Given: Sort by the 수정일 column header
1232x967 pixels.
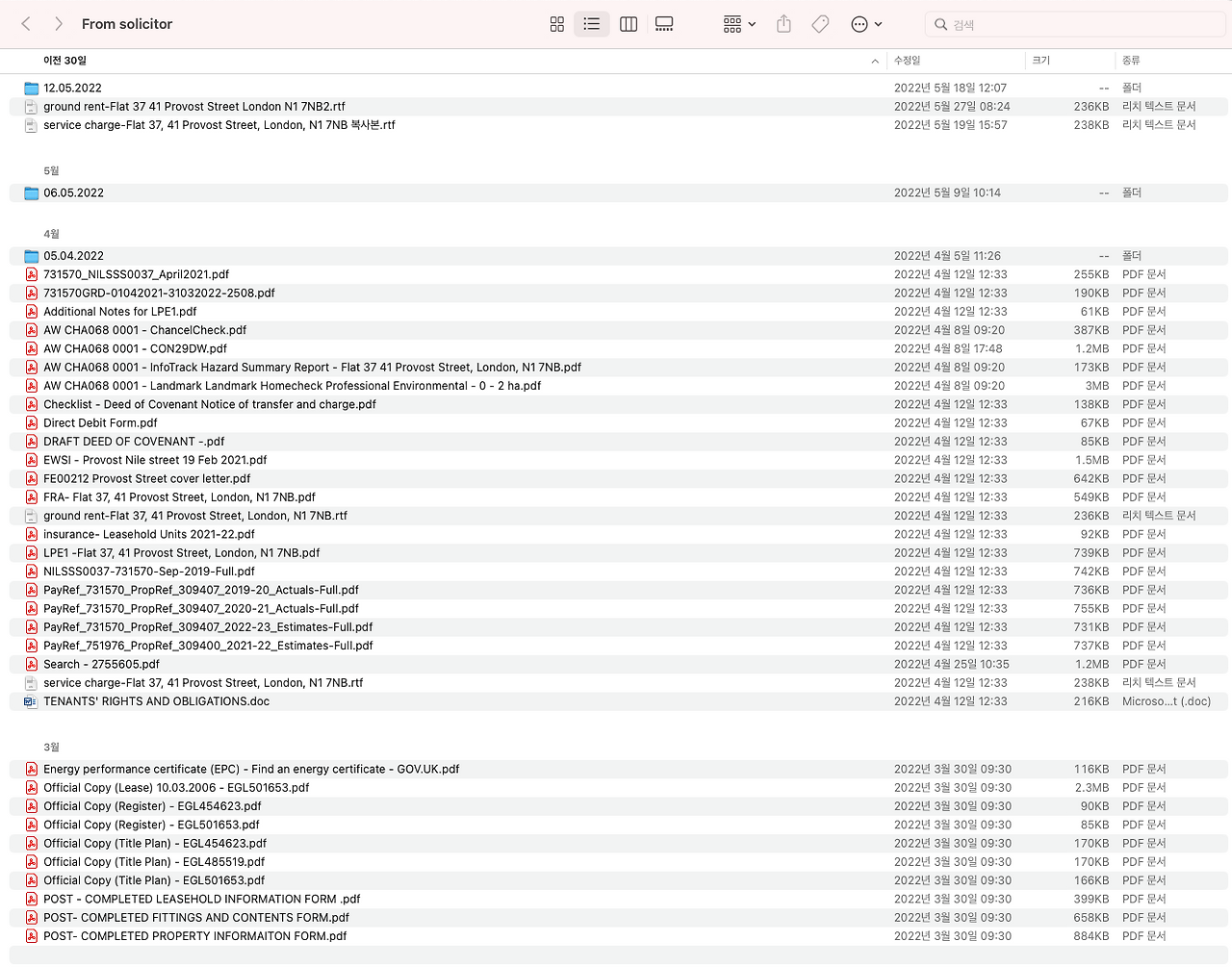Looking at the screenshot, I should pos(907,61).
